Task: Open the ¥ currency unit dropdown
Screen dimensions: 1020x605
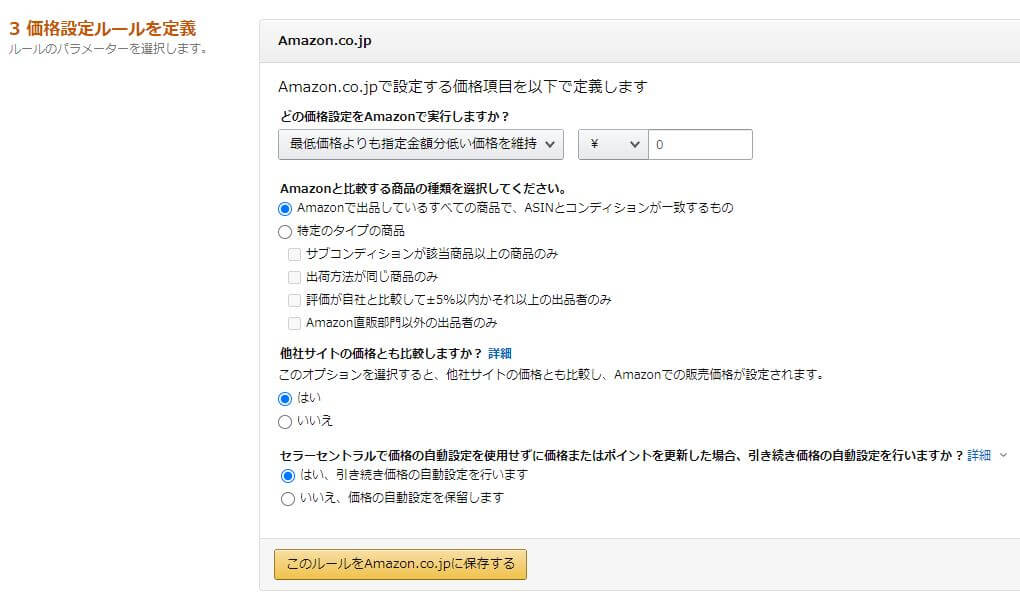Action: point(613,144)
